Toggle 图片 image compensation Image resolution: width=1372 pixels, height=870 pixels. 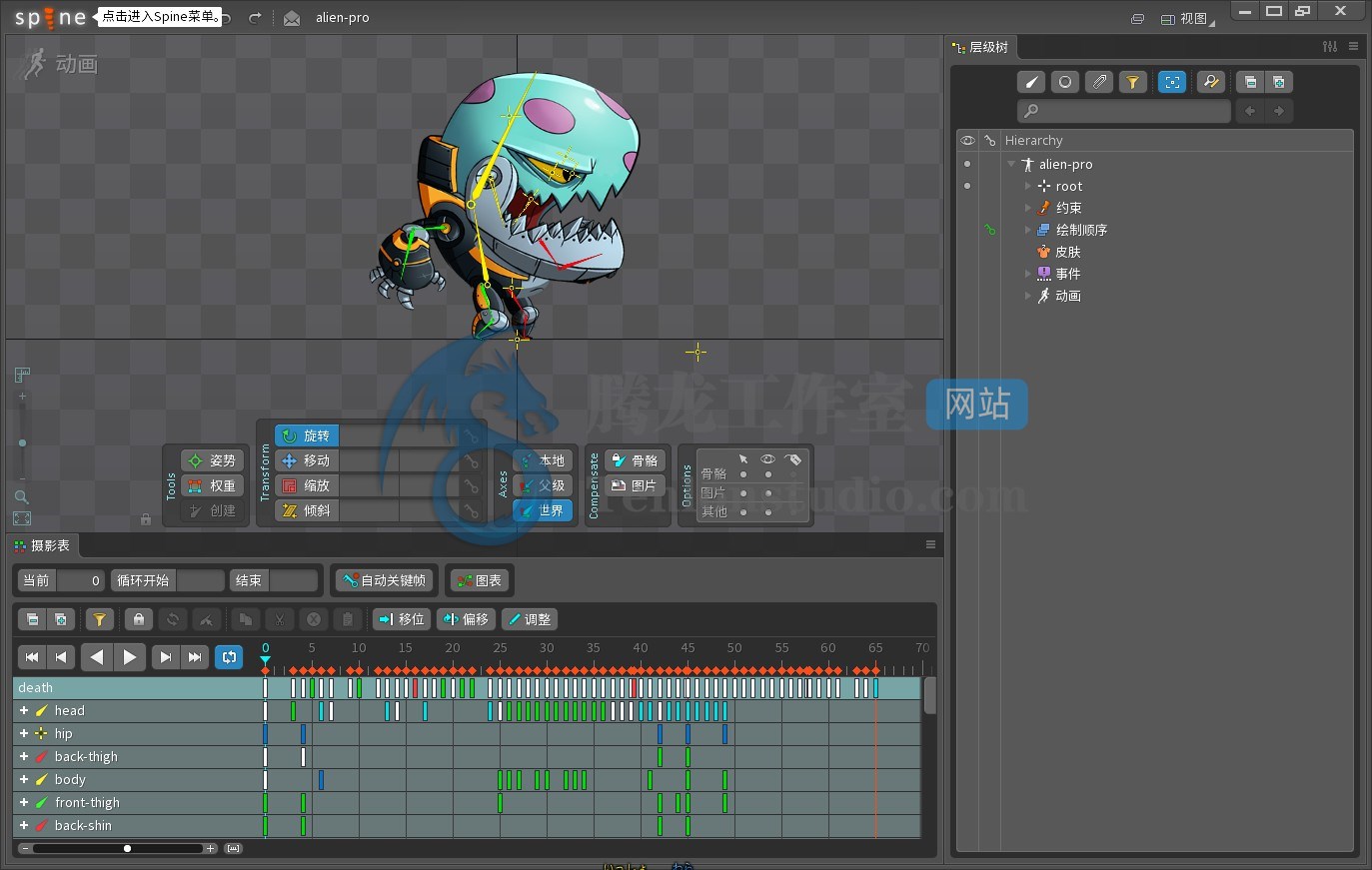point(635,485)
